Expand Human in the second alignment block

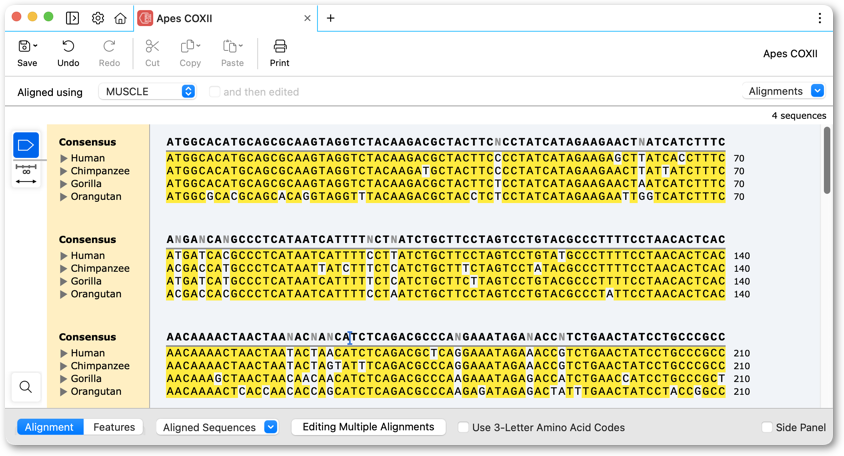(64, 256)
